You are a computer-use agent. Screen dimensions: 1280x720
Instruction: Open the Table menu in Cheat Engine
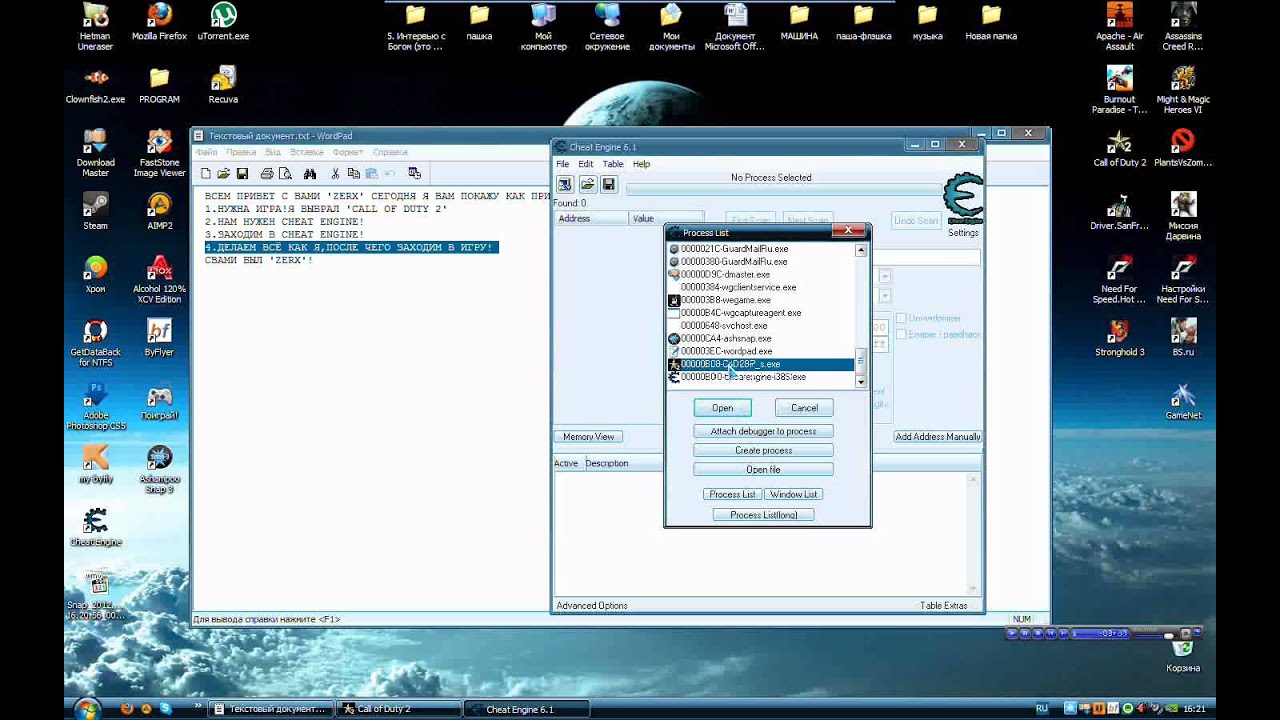coord(613,164)
